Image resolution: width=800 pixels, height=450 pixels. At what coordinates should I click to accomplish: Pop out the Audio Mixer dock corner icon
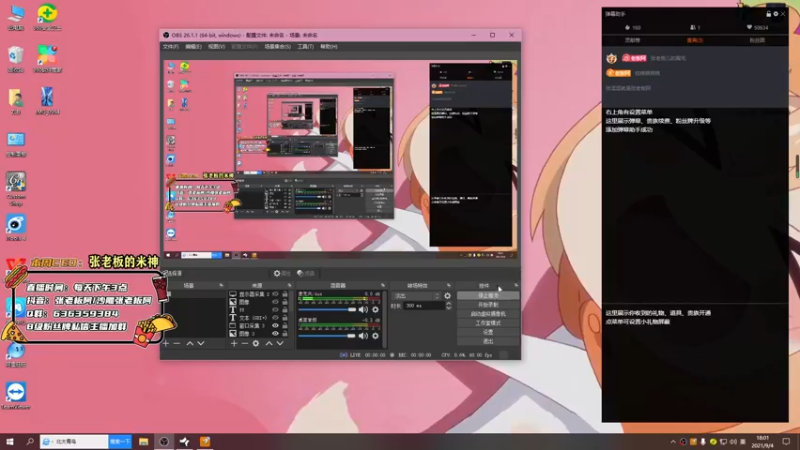click(383, 285)
